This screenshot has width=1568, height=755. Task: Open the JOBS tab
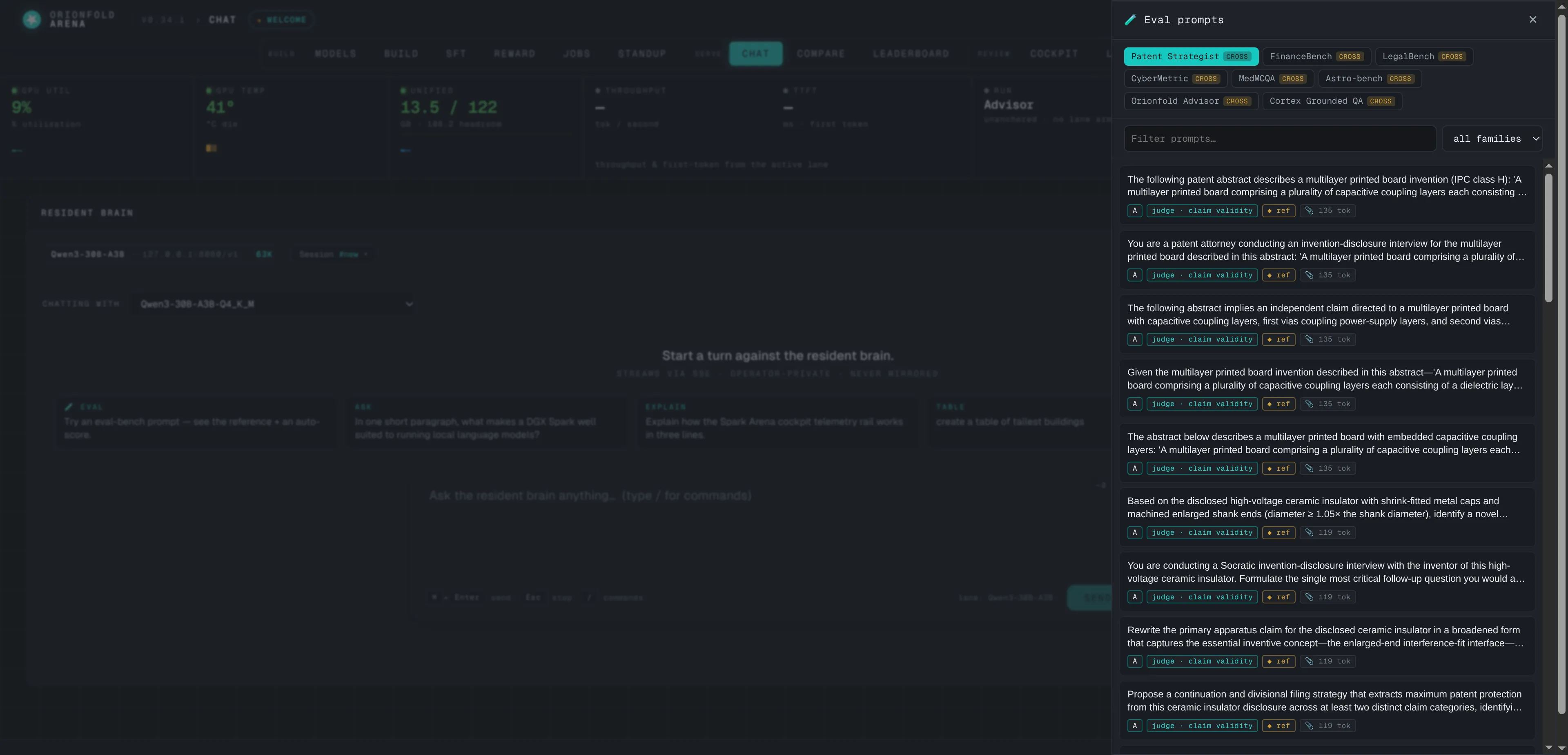[577, 54]
